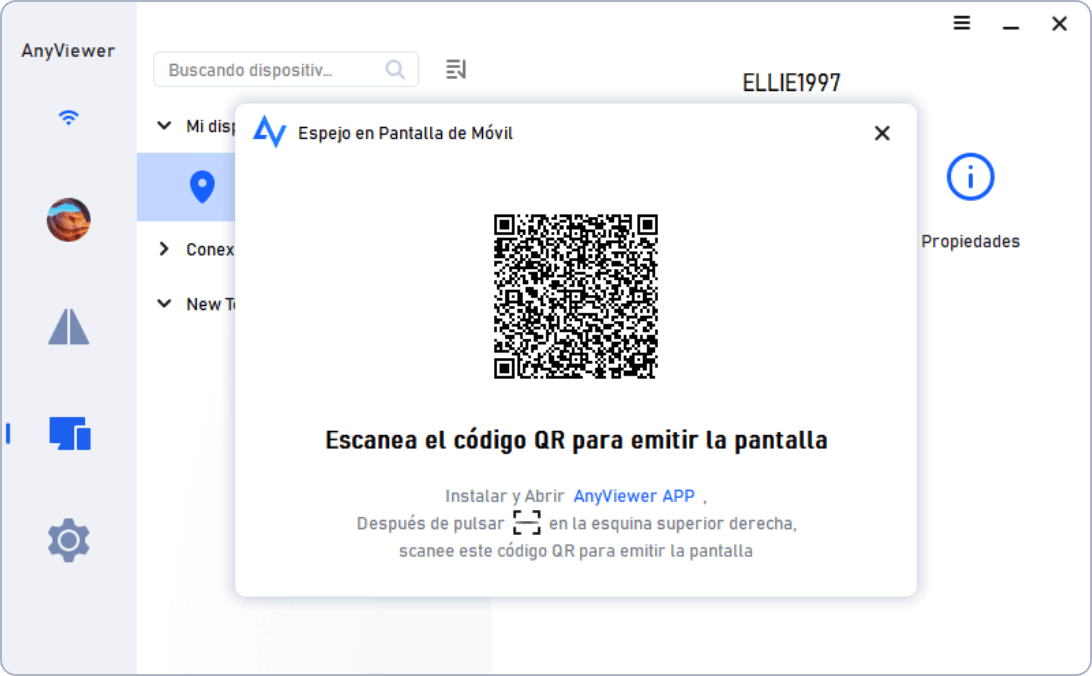Open the hamburger menu in title bar

pos(962,23)
